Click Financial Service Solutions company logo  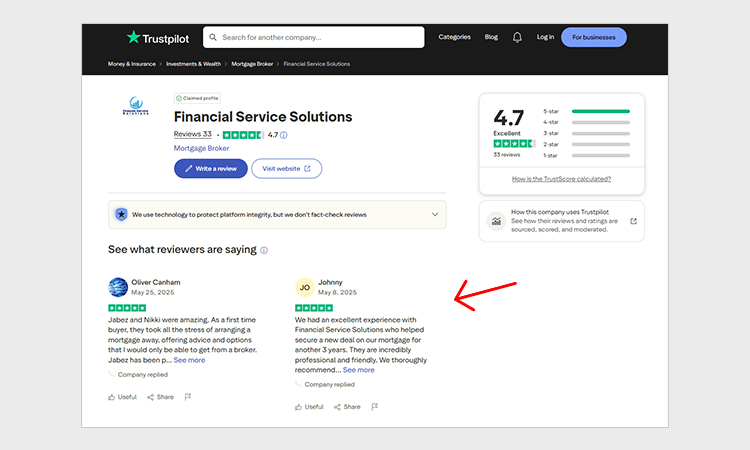(x=134, y=106)
